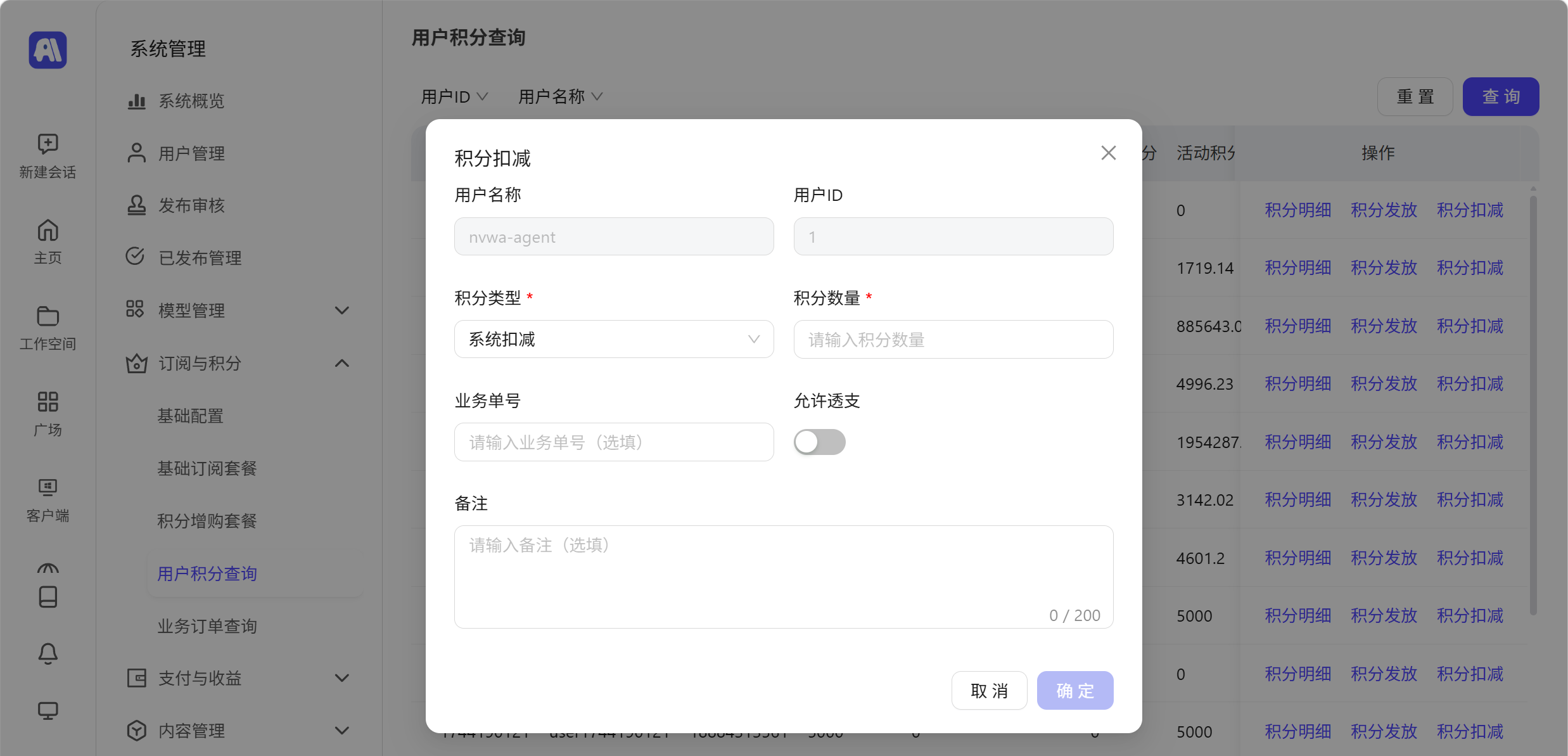Viewport: 1568px width, 756px height.
Task: Click the 支付与收益 wallet icon
Action: pyautogui.click(x=136, y=678)
